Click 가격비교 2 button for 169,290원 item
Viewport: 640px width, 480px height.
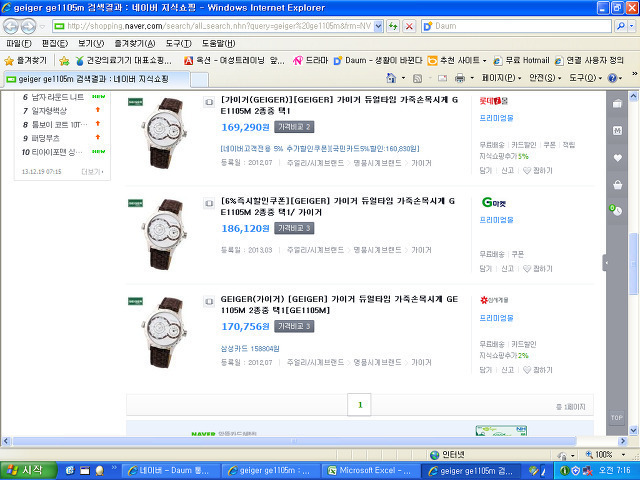pos(294,127)
